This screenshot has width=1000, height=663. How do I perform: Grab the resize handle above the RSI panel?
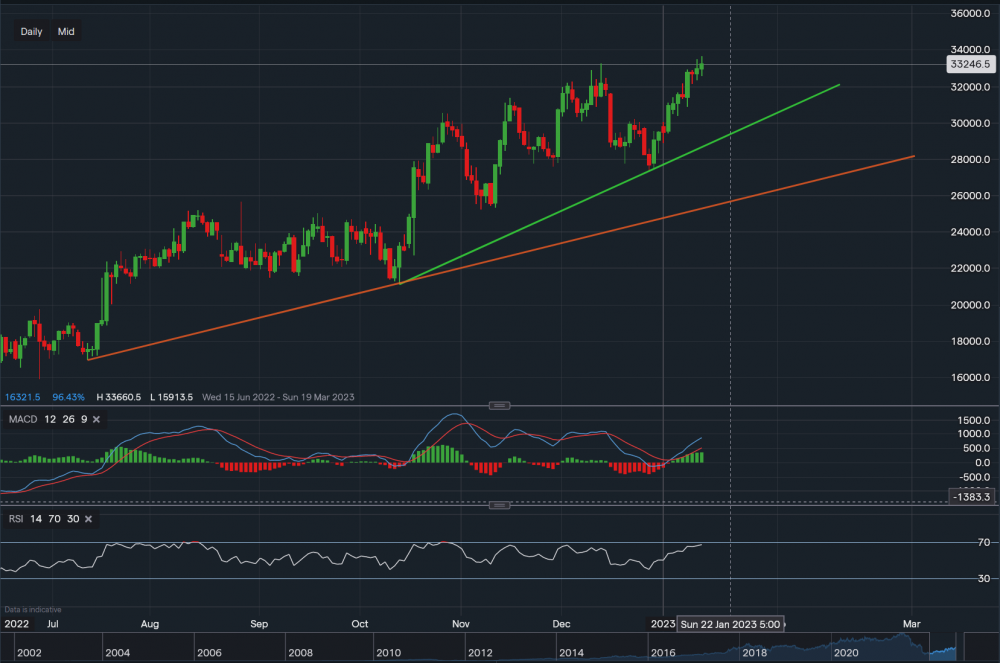(x=500, y=505)
